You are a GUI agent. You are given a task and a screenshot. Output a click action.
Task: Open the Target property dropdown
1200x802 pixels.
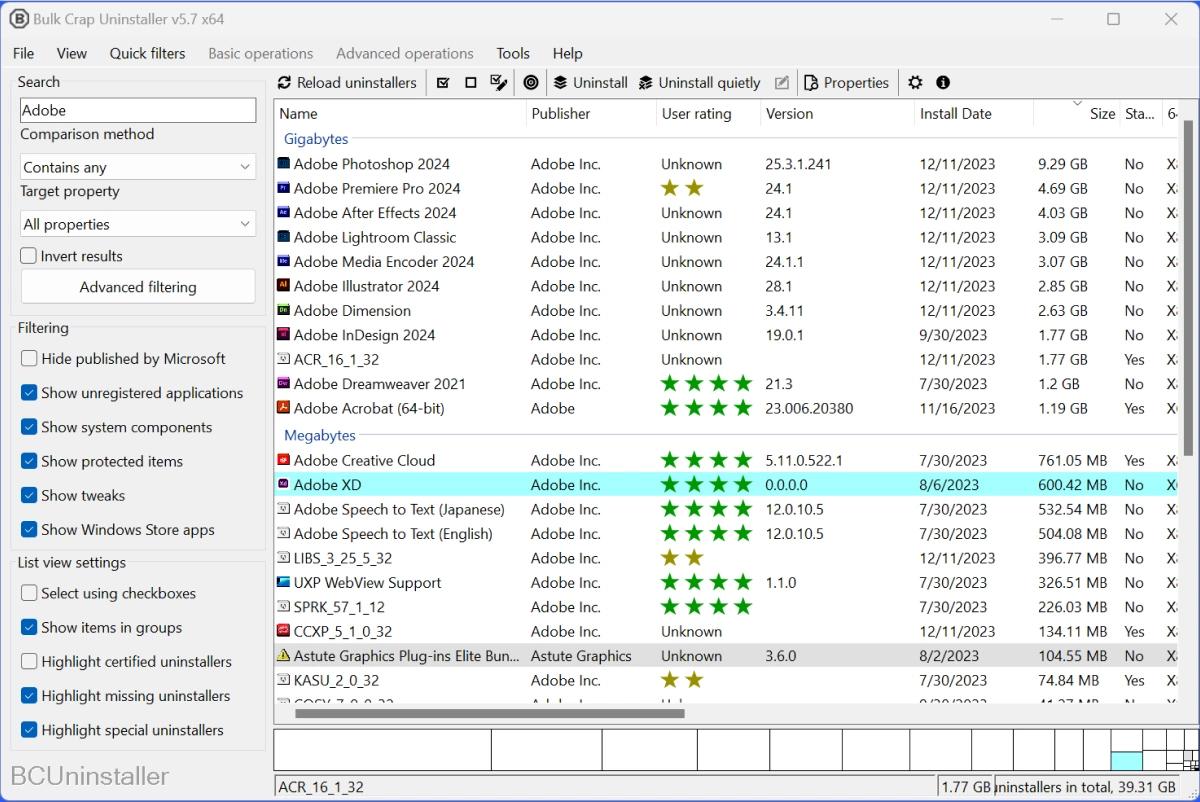(x=138, y=224)
